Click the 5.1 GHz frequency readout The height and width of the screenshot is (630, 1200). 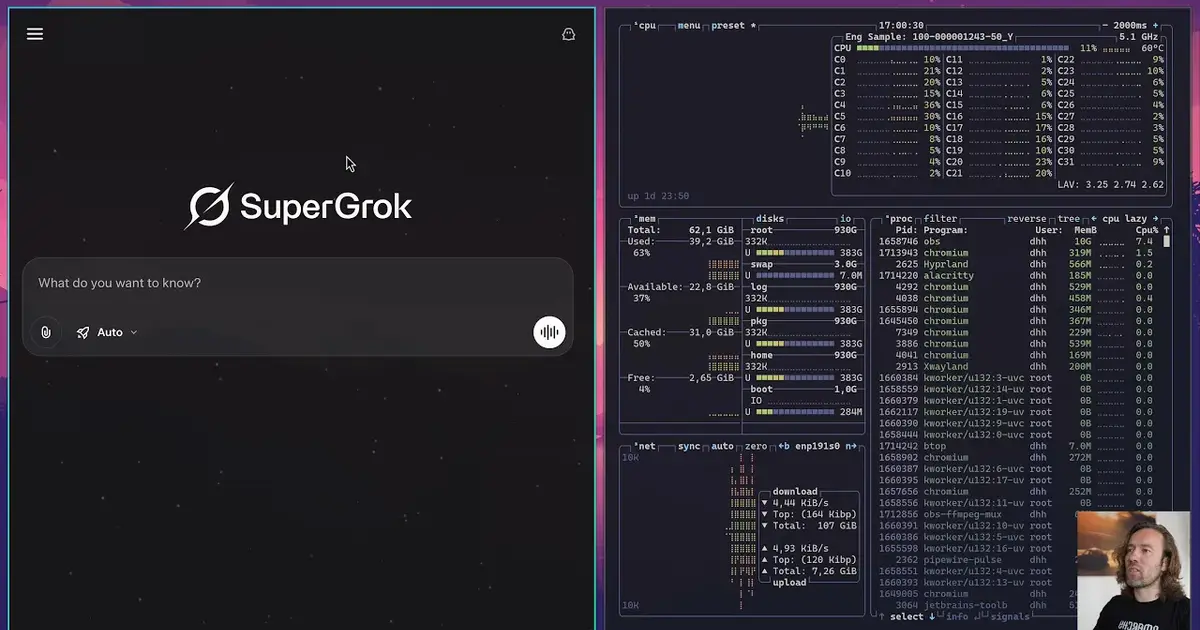[x=1140, y=36]
